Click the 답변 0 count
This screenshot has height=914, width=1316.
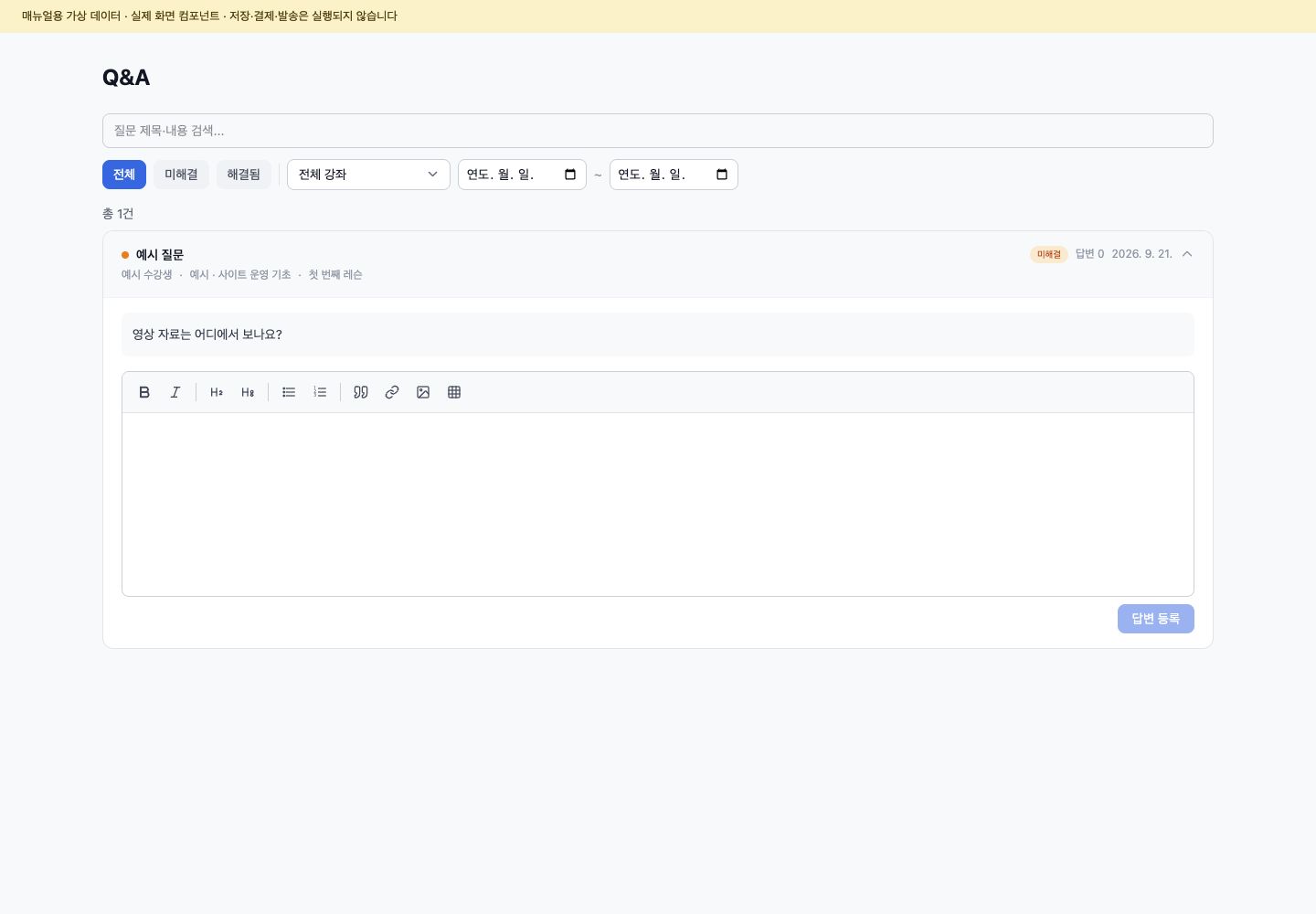click(x=1090, y=254)
